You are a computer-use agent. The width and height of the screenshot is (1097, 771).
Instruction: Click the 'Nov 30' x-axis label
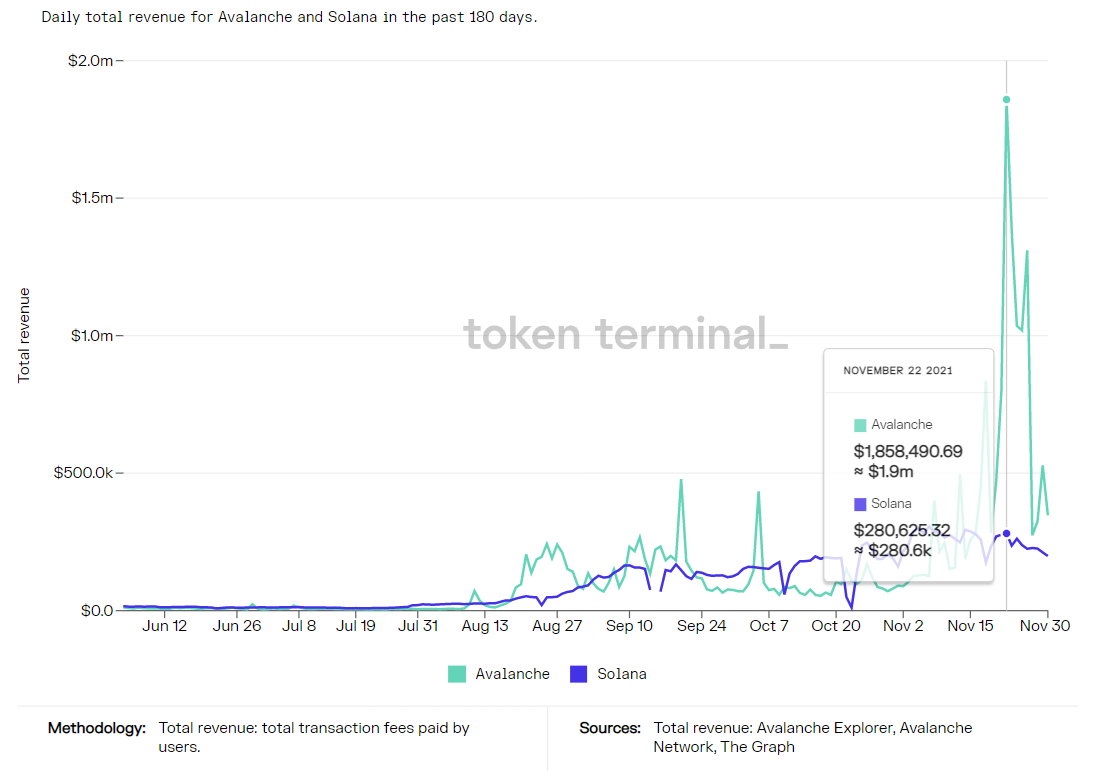(1045, 625)
